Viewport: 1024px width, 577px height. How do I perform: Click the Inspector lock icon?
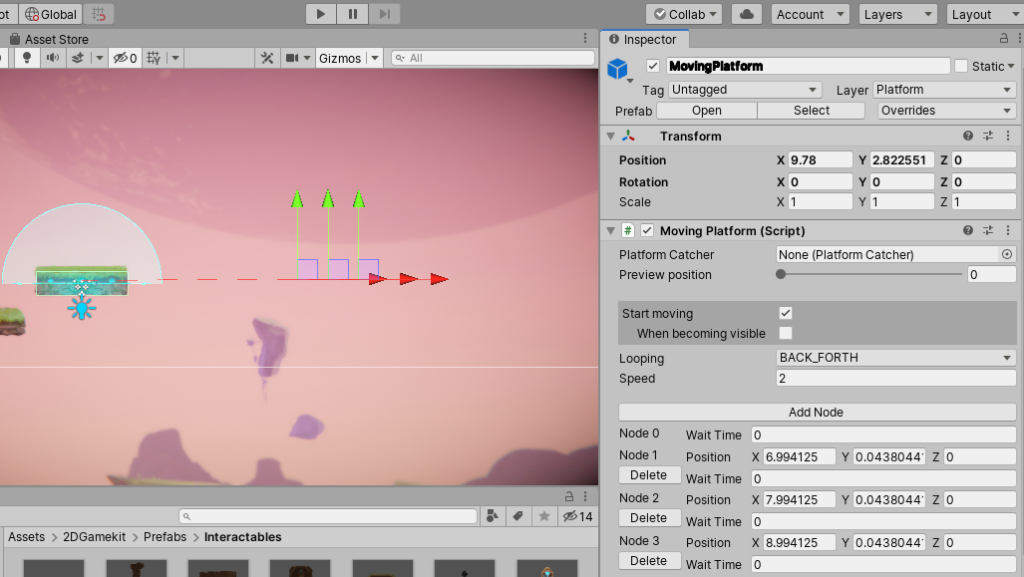(x=1004, y=38)
